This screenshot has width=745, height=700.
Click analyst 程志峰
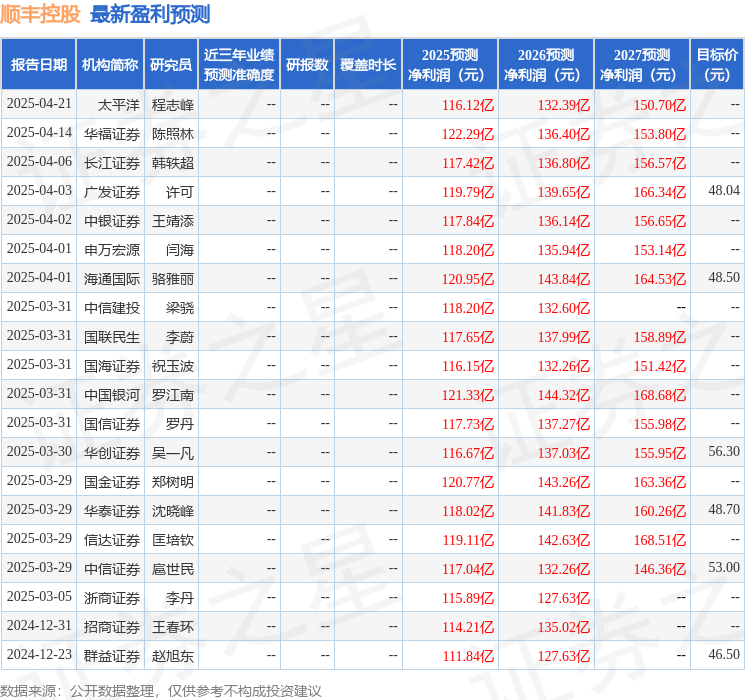tap(173, 105)
